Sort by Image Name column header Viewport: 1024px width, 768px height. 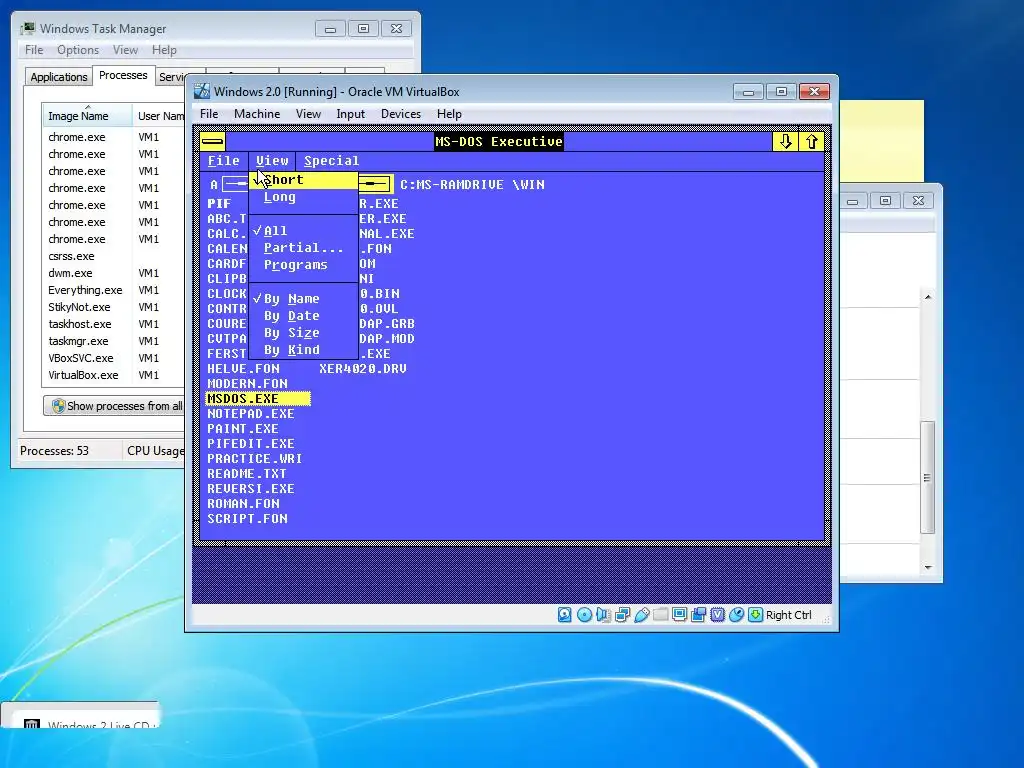point(87,116)
